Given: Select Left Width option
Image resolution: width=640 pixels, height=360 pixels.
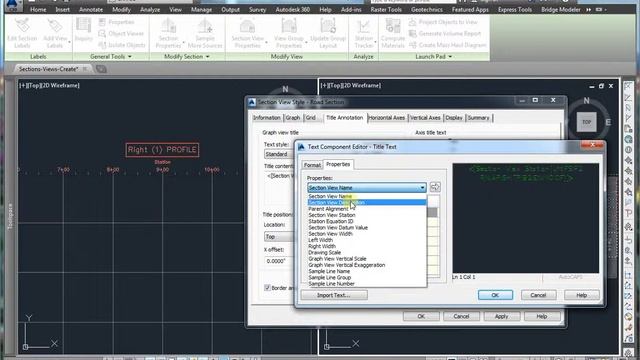Looking at the screenshot, I should (367, 240).
